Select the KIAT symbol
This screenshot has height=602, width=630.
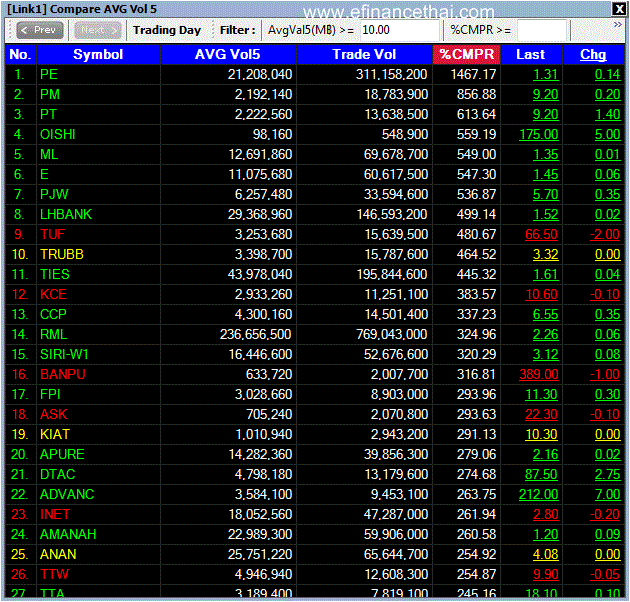[55, 434]
